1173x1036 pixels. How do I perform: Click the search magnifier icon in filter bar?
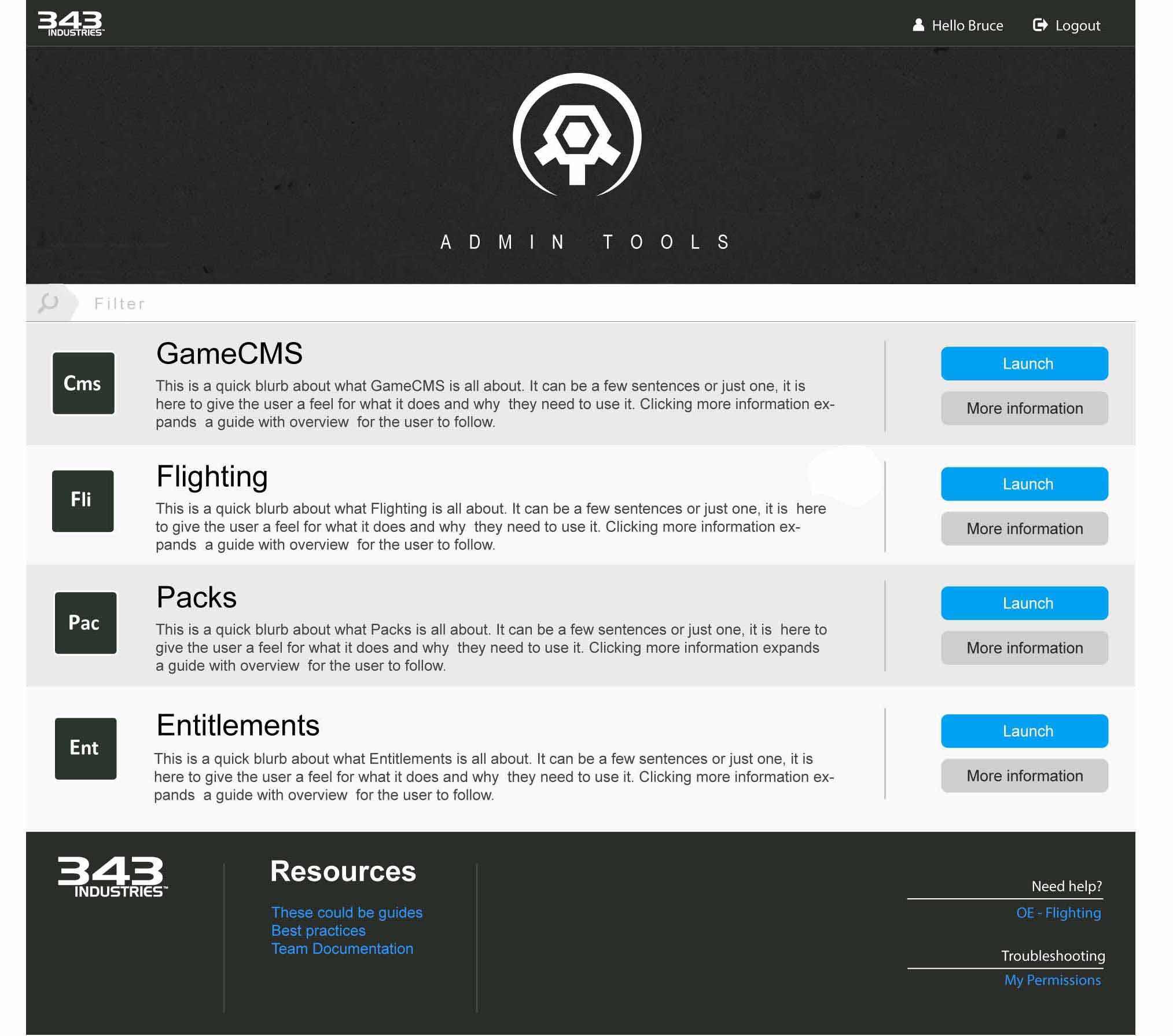click(x=48, y=303)
